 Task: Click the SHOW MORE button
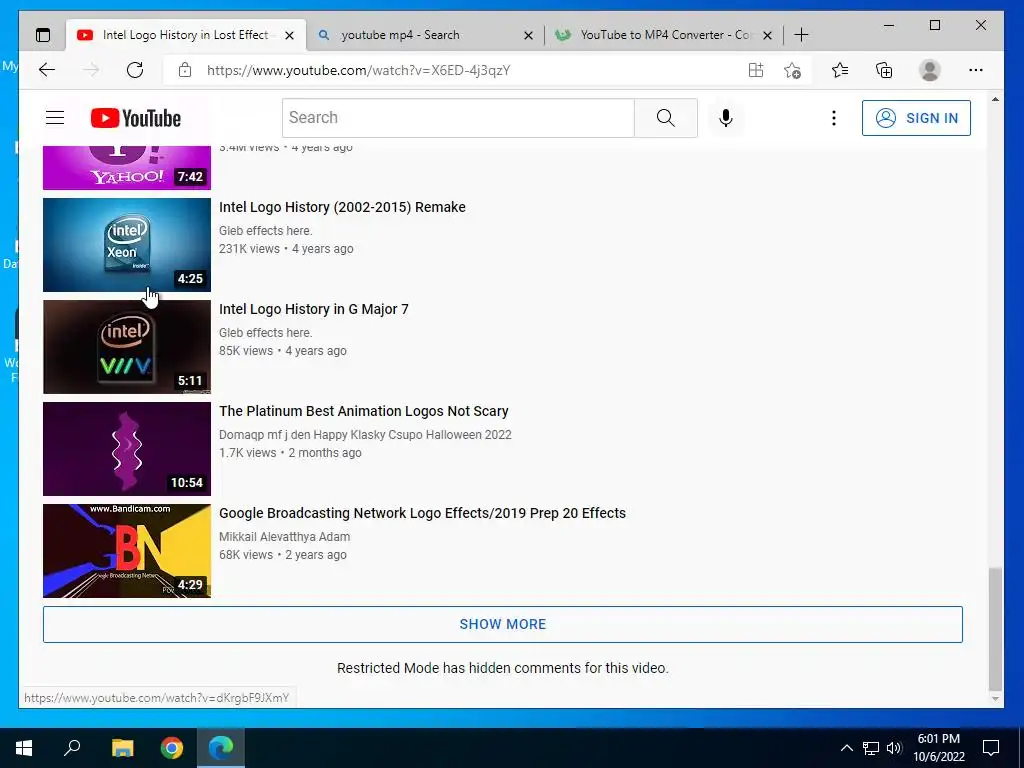[x=503, y=624]
